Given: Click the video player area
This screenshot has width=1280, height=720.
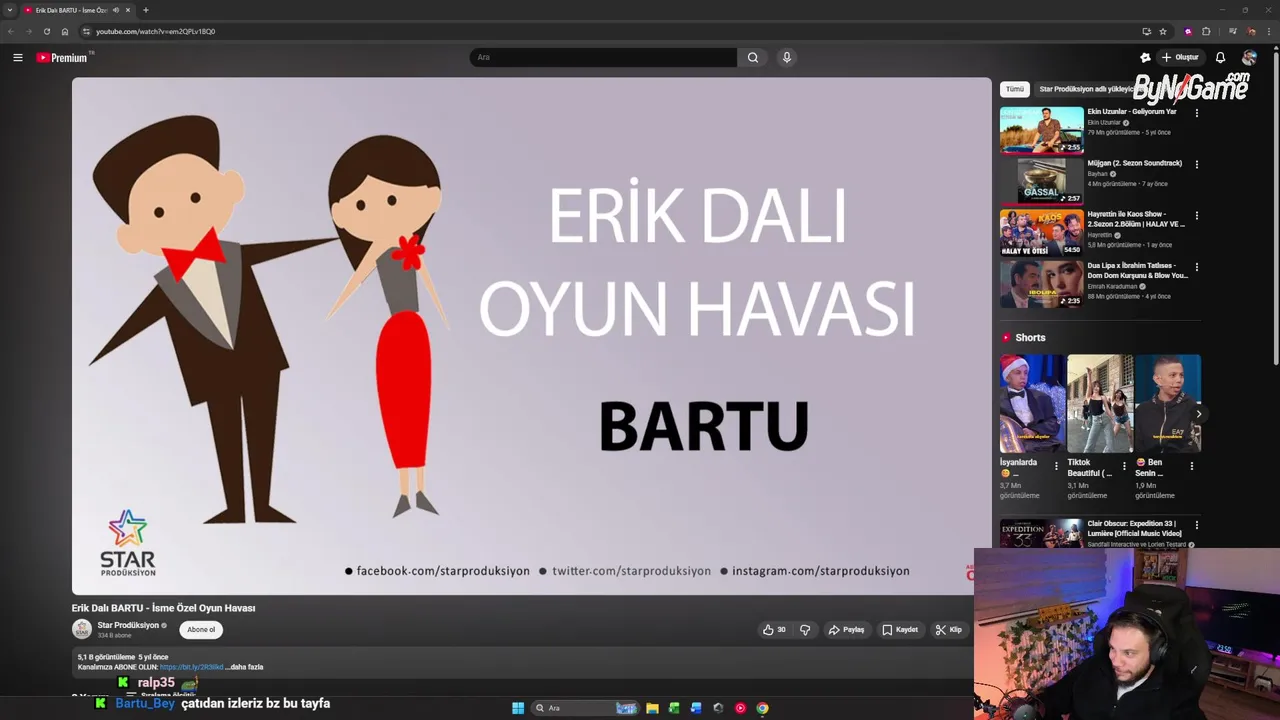Looking at the screenshot, I should [531, 336].
